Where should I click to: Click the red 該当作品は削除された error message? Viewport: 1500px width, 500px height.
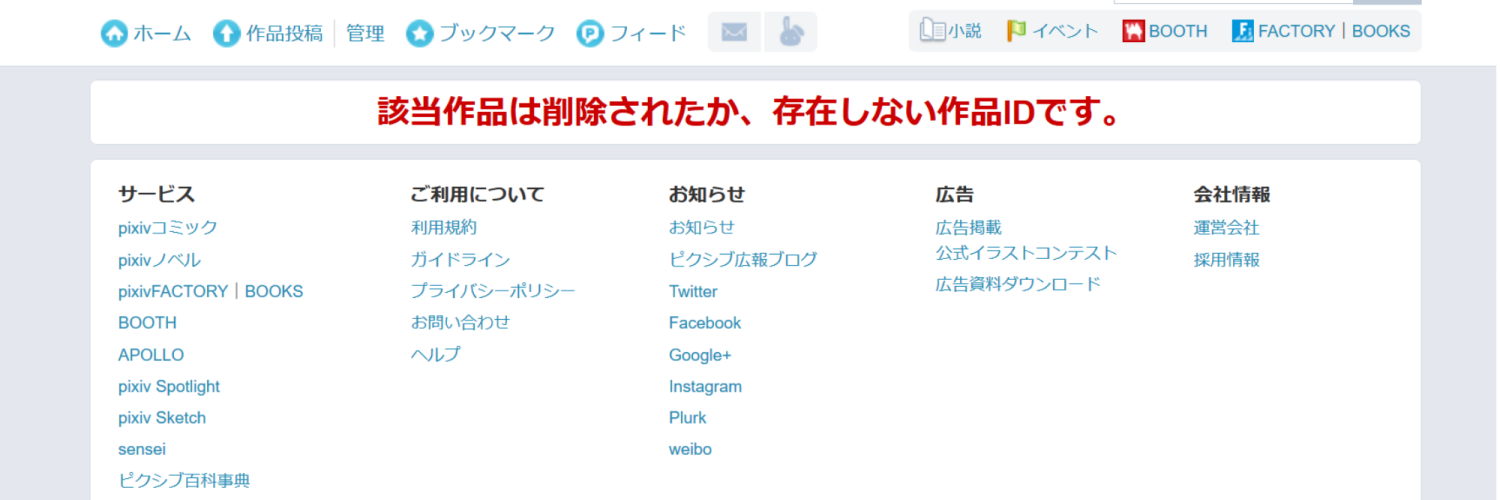pyautogui.click(x=749, y=112)
